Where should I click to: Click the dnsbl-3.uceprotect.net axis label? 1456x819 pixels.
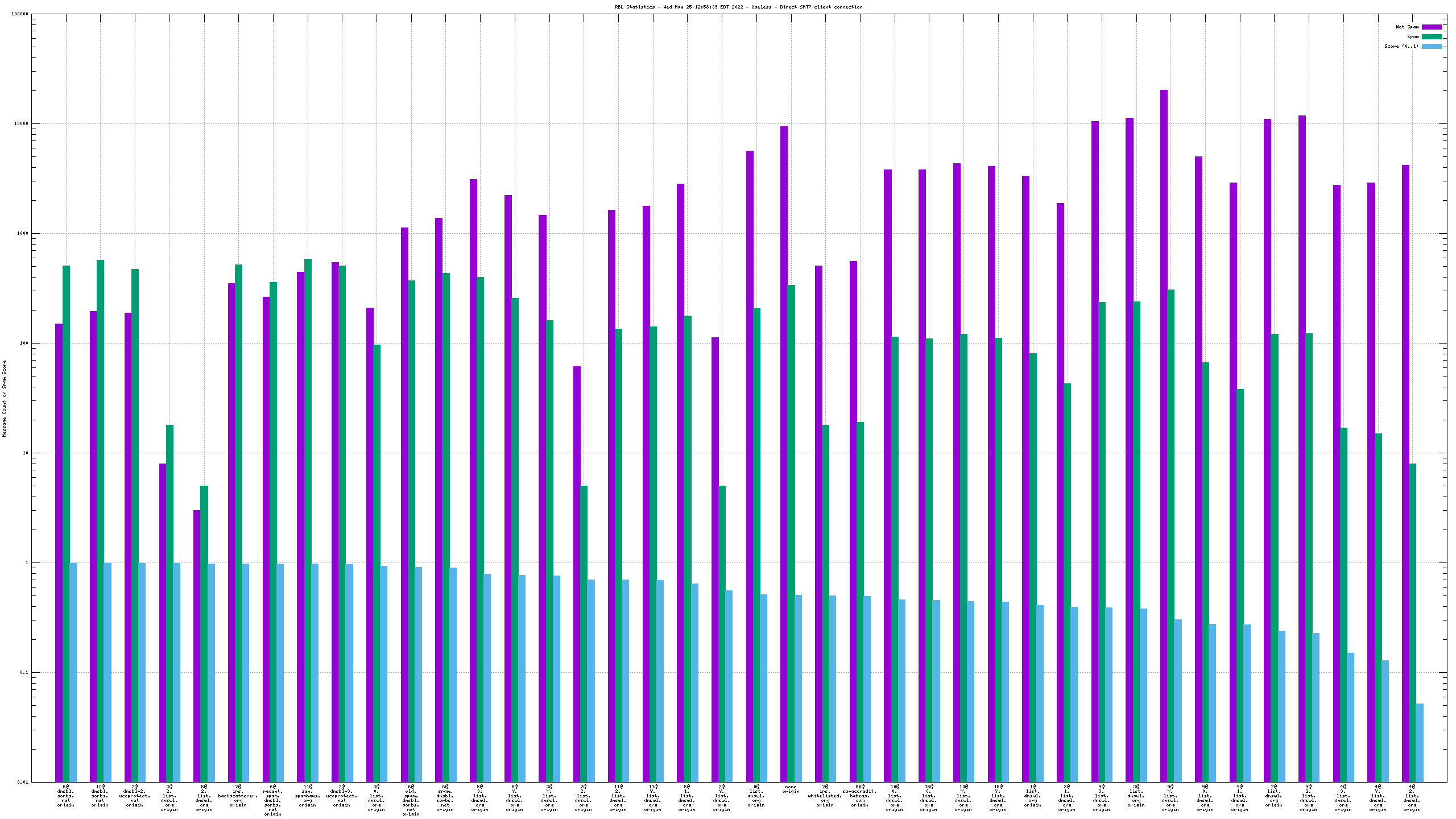341,796
